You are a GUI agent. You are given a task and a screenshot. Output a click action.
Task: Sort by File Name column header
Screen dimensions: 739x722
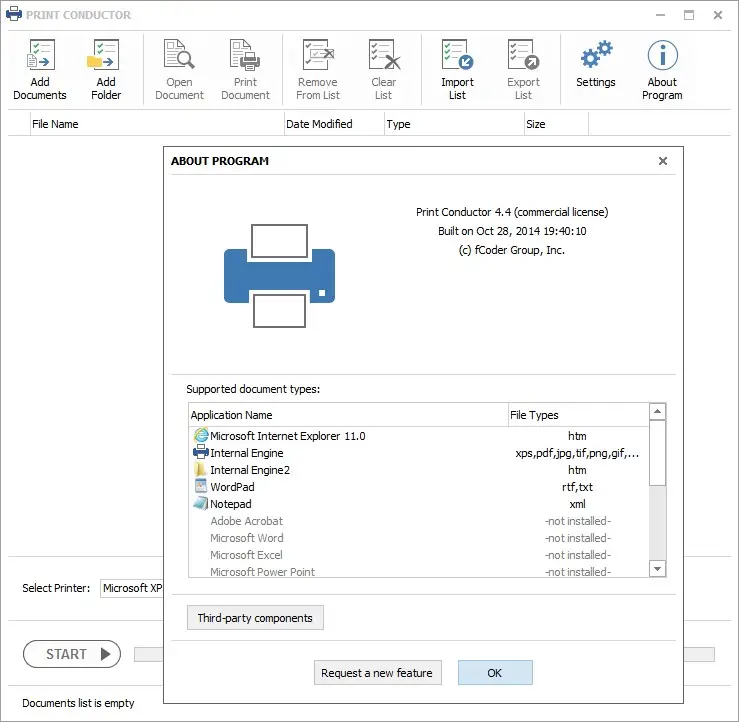pyautogui.click(x=157, y=124)
